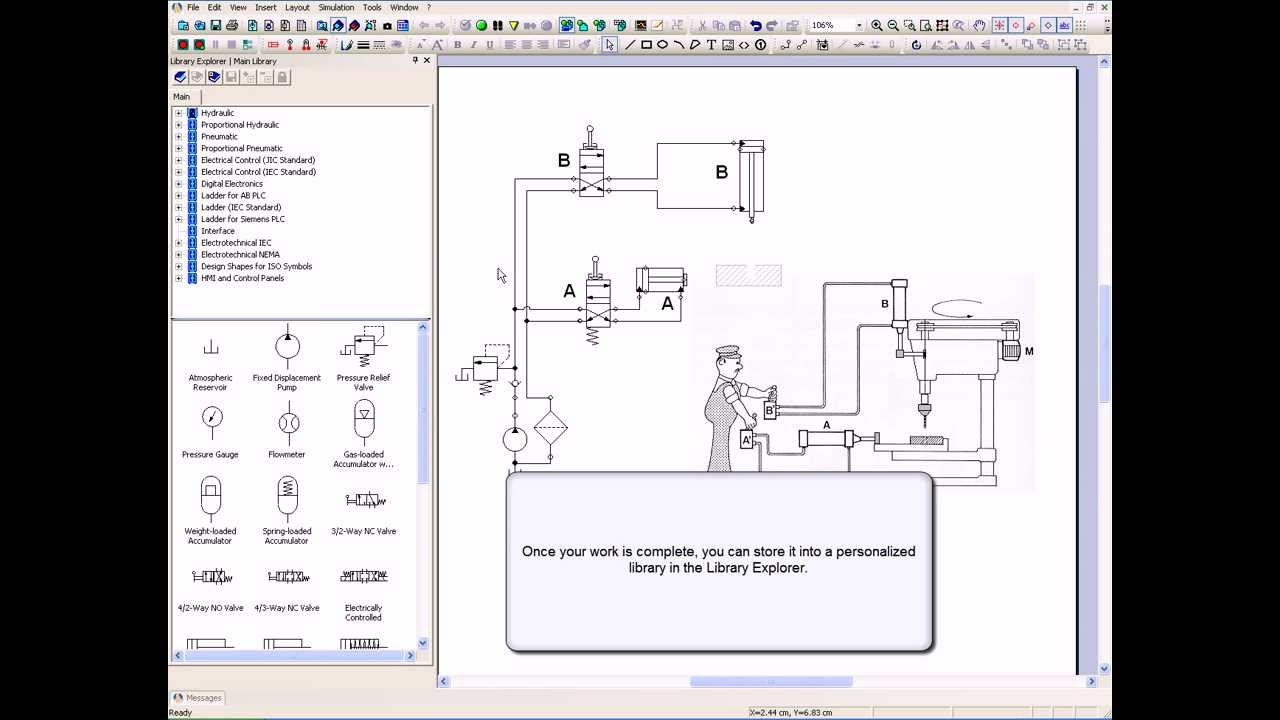Screen dimensions: 1280x720
Task: Expand the Ladder for Siemens PLC node
Action: (179, 219)
